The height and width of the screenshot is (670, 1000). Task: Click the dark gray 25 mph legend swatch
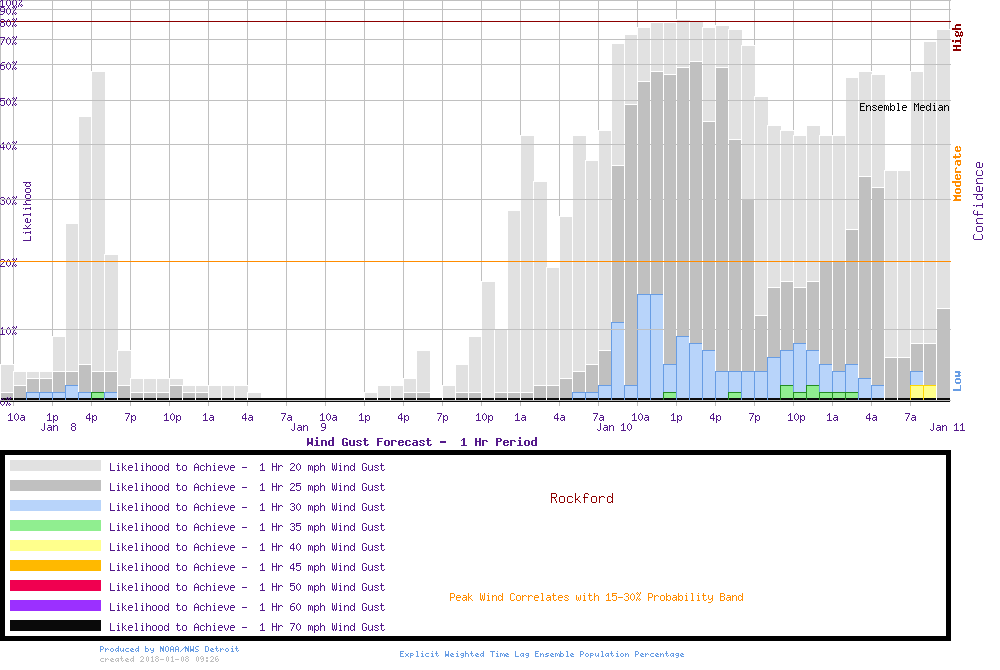pos(55,486)
